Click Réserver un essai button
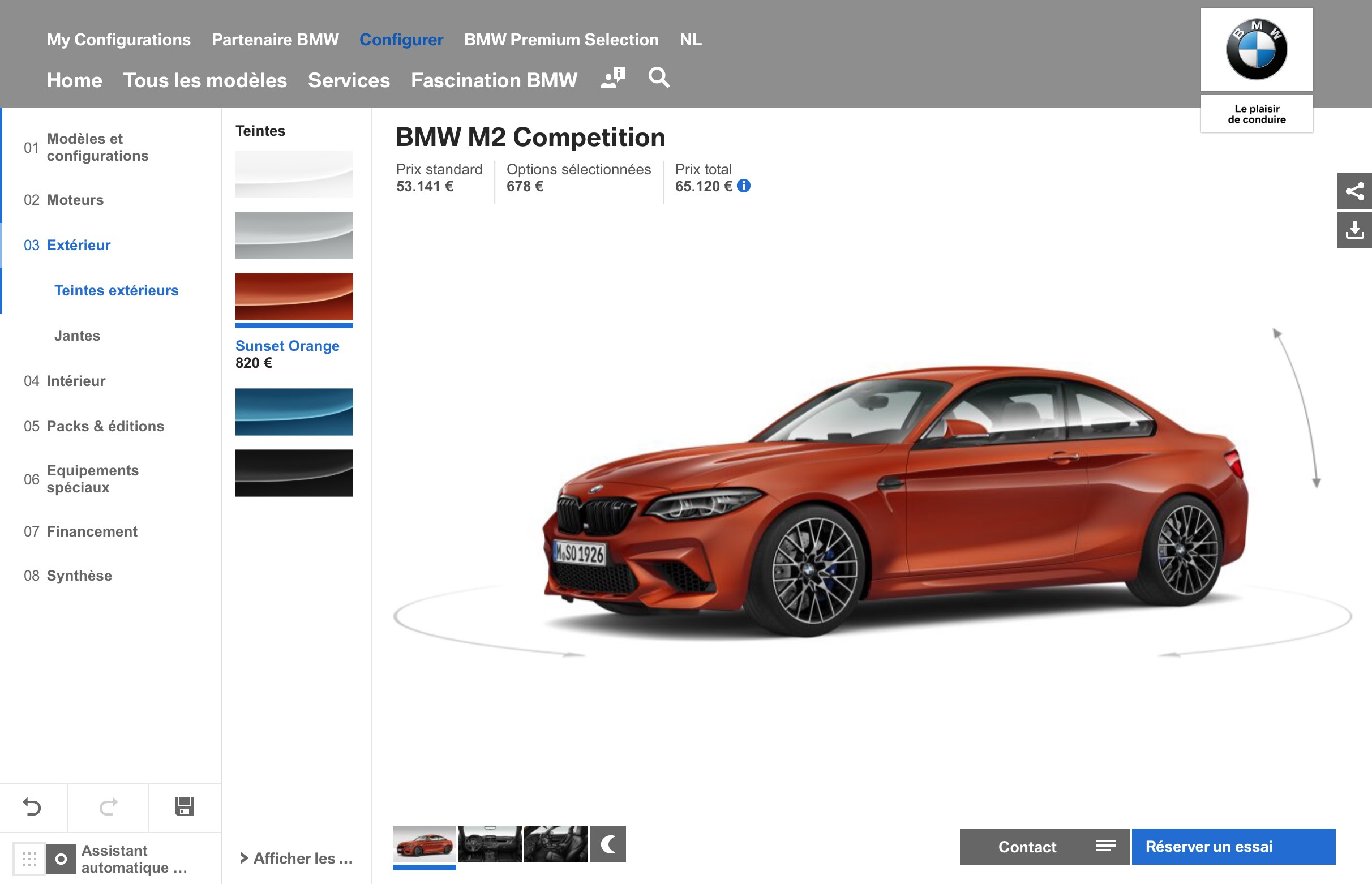The image size is (1372, 884). click(x=1233, y=847)
